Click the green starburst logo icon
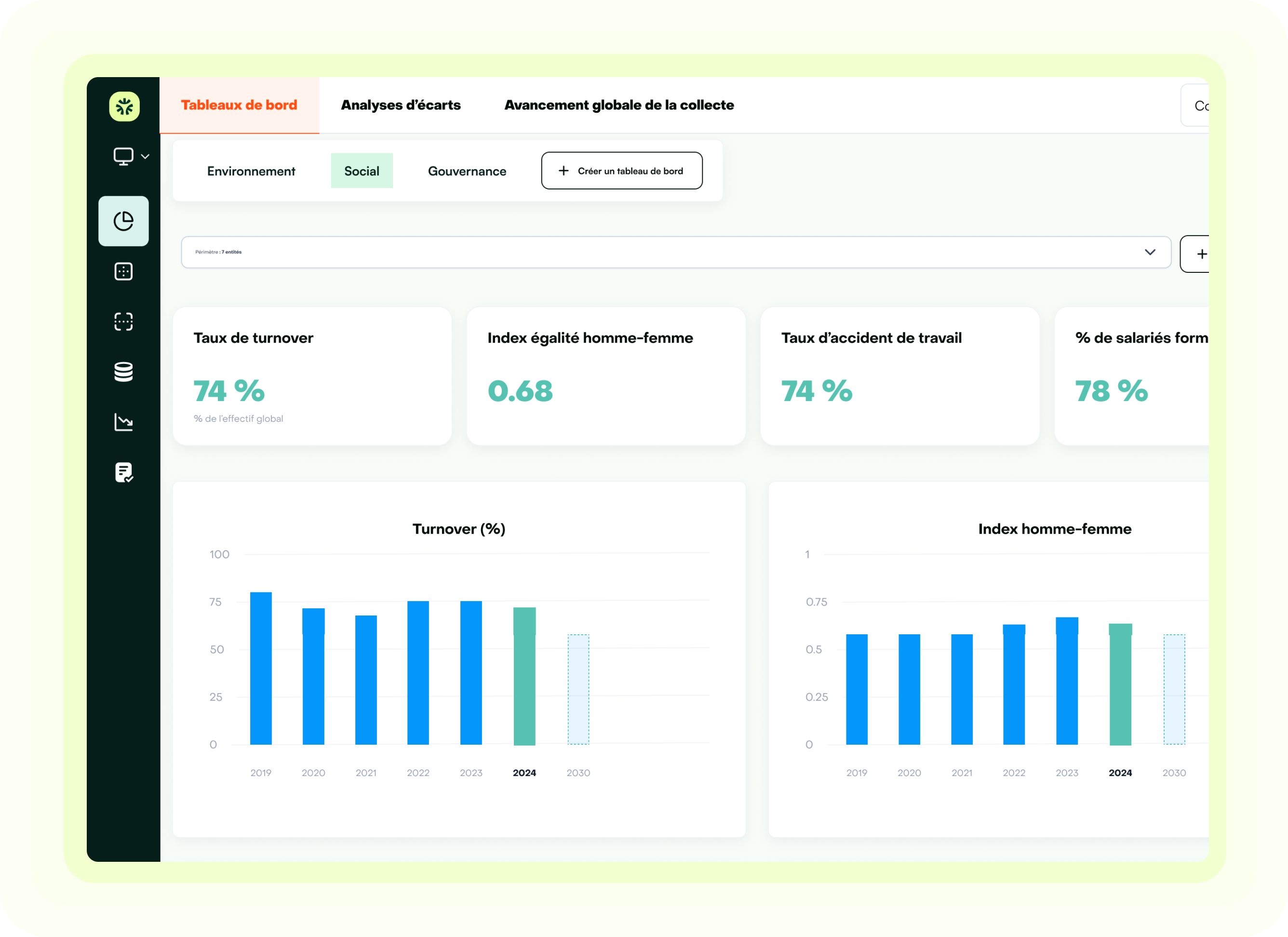 [x=124, y=106]
